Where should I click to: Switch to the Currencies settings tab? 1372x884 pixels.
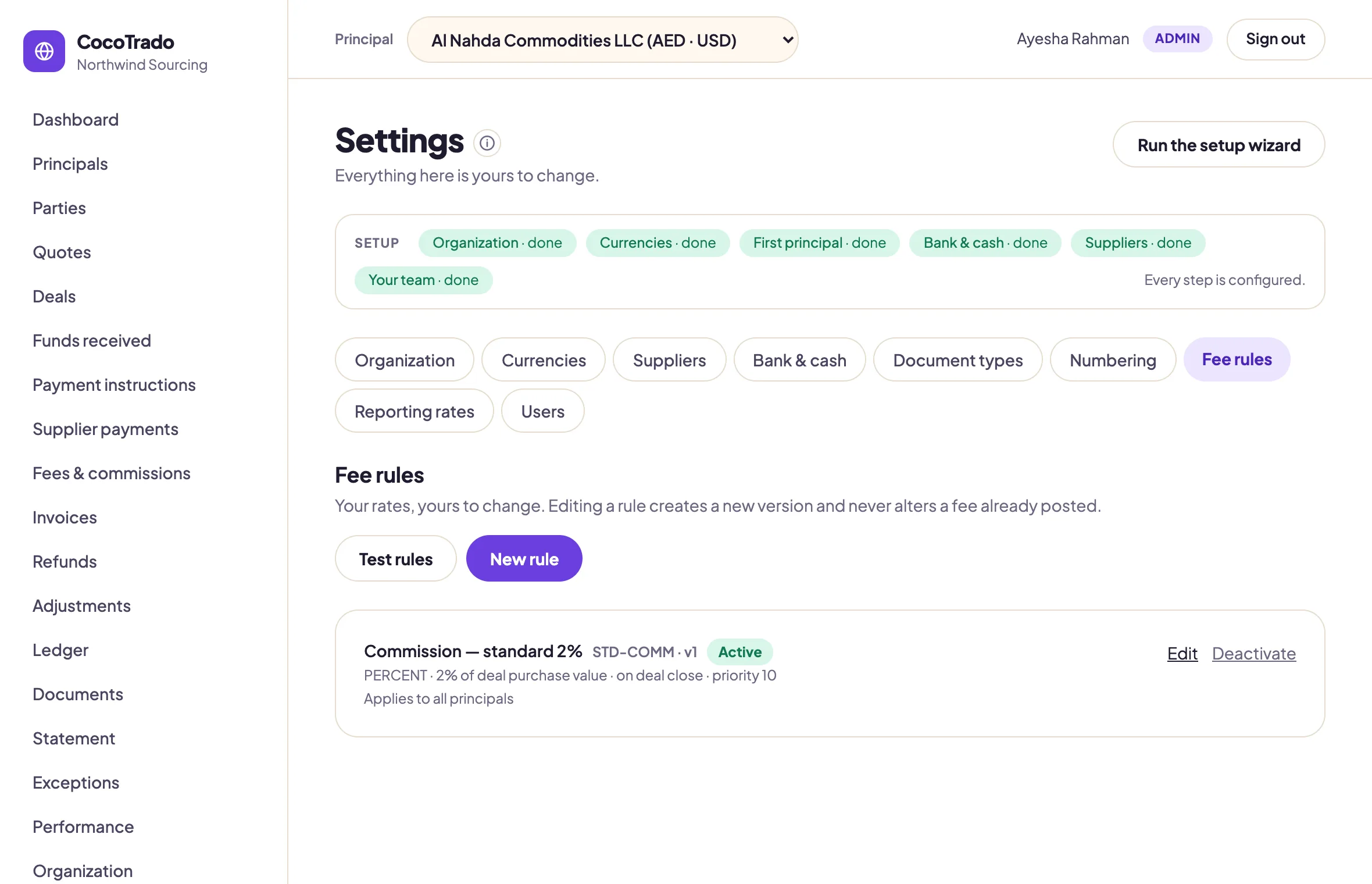tap(544, 360)
